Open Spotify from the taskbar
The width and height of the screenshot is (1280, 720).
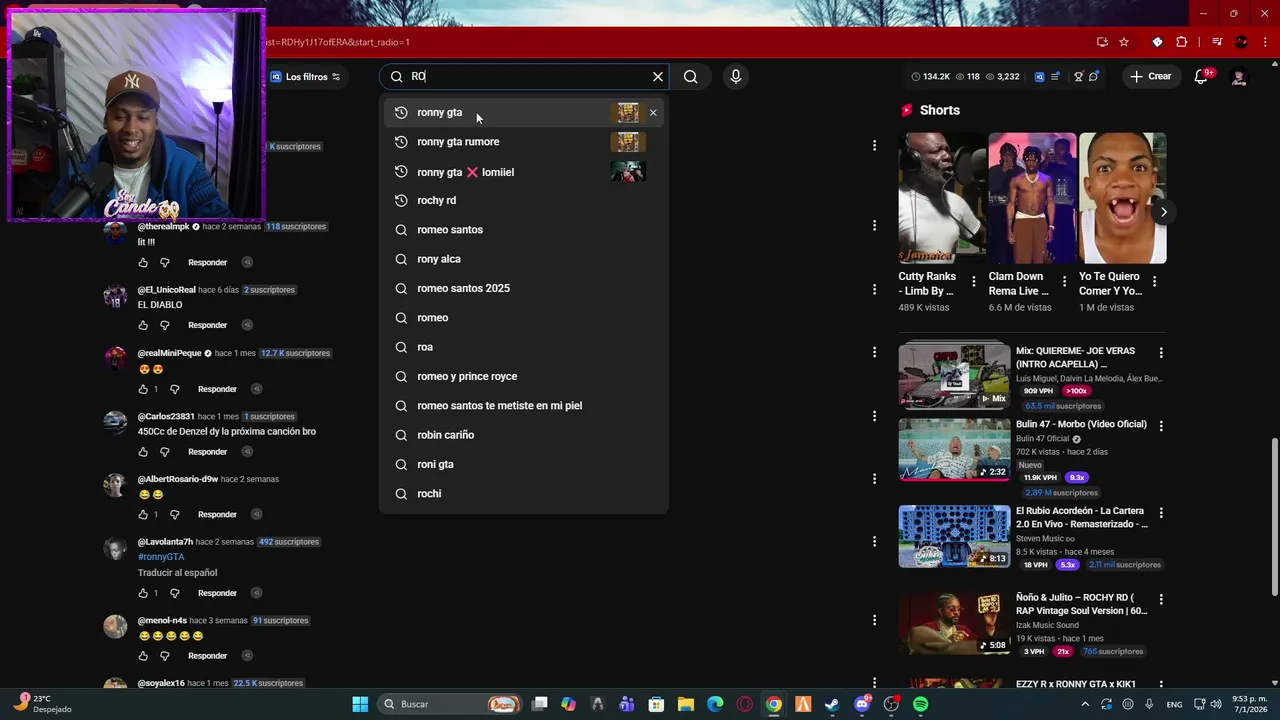[920, 704]
